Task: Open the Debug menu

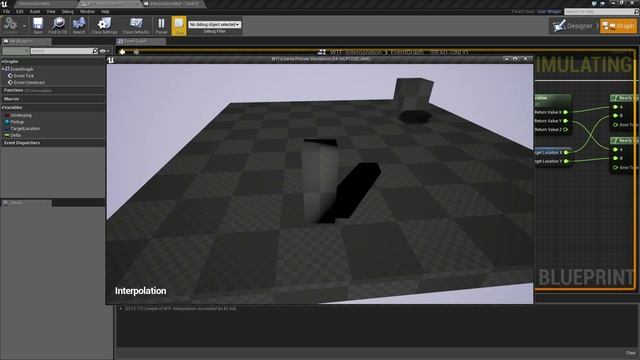Action: pos(67,11)
